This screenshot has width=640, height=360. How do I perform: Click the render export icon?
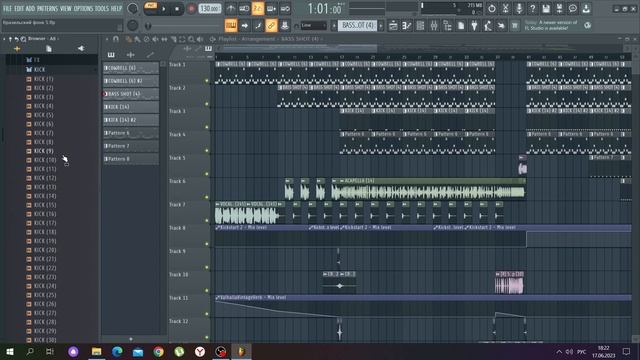[x=559, y=9]
